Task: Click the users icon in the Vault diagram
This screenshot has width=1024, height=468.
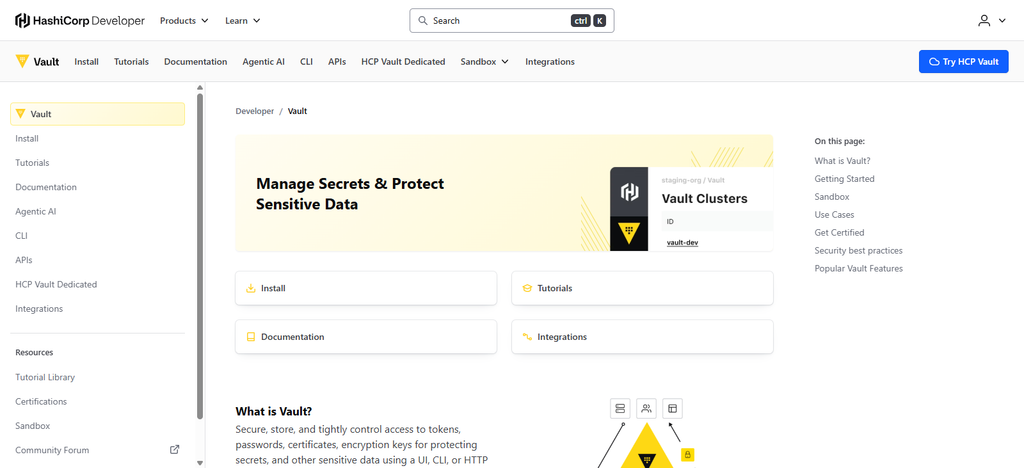Action: point(647,409)
